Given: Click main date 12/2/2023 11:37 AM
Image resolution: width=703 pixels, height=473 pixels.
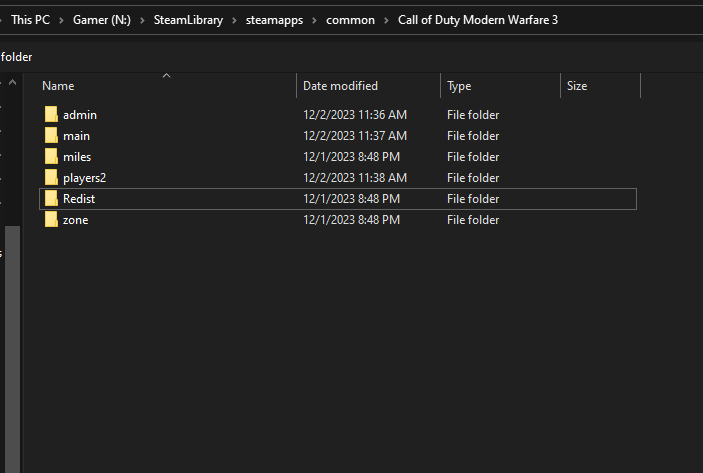Looking at the screenshot, I should coord(355,136).
